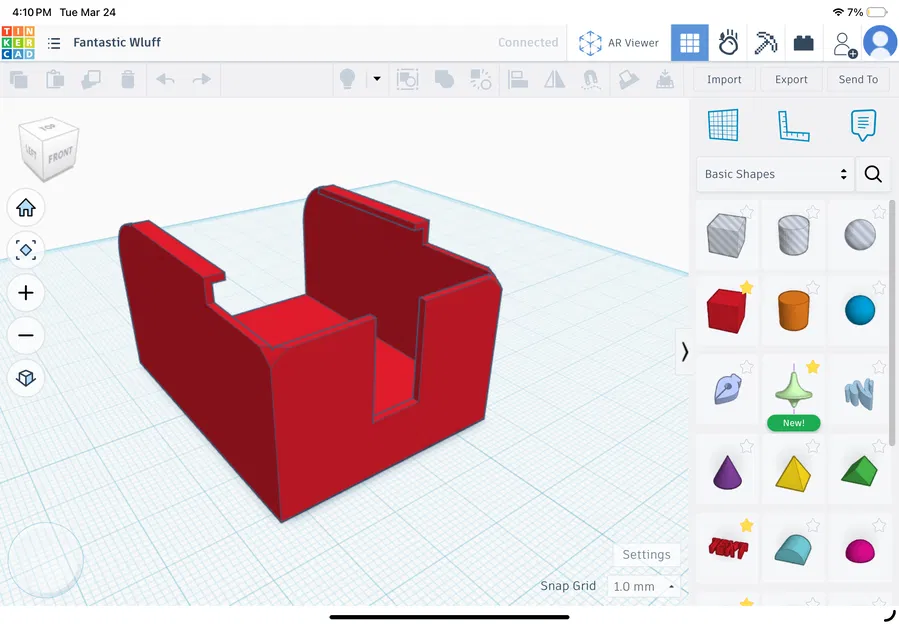Click the Ungroup tool icon
This screenshot has height=625, width=899.
pos(480,79)
